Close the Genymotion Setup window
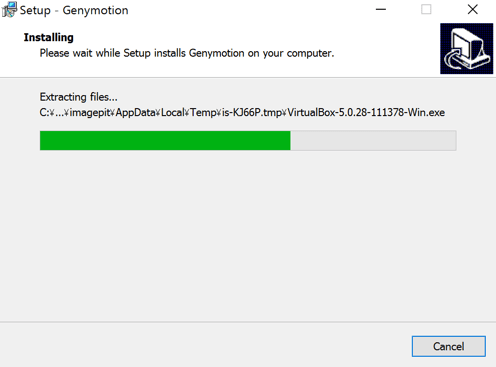The width and height of the screenshot is (496, 367). pyautogui.click(x=472, y=10)
